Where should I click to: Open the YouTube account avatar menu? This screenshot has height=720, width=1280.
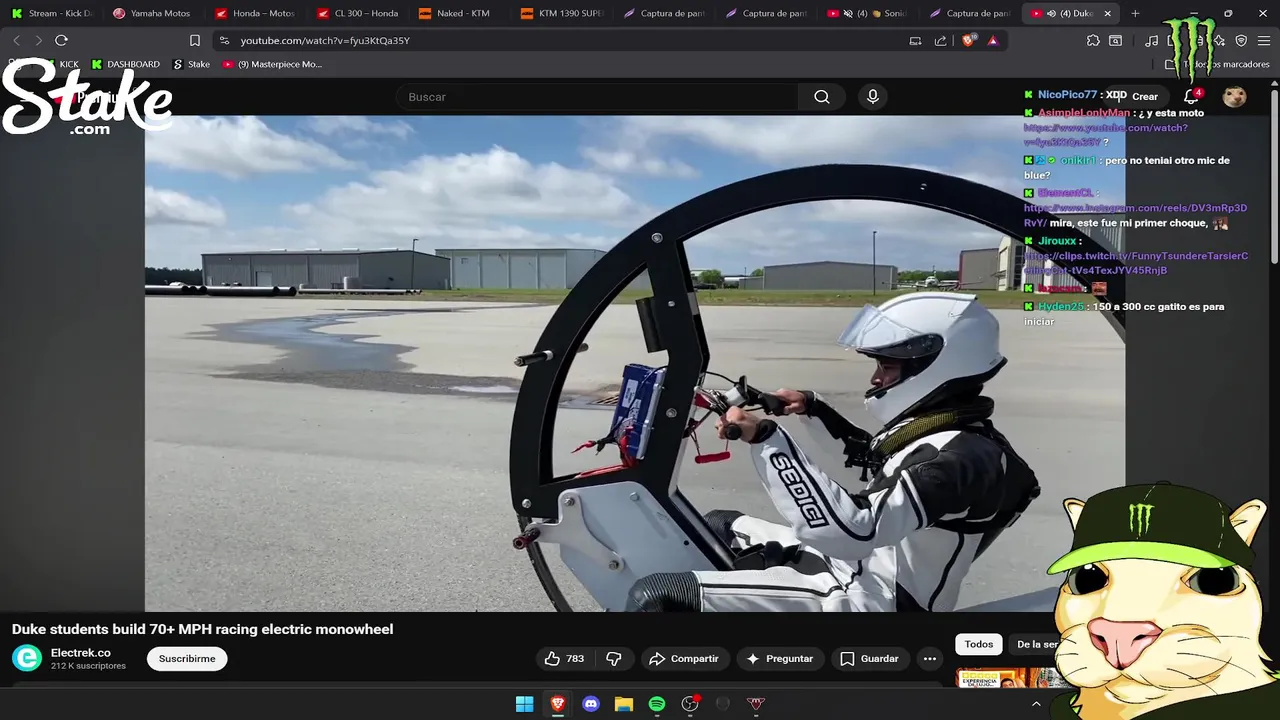pos(1235,97)
